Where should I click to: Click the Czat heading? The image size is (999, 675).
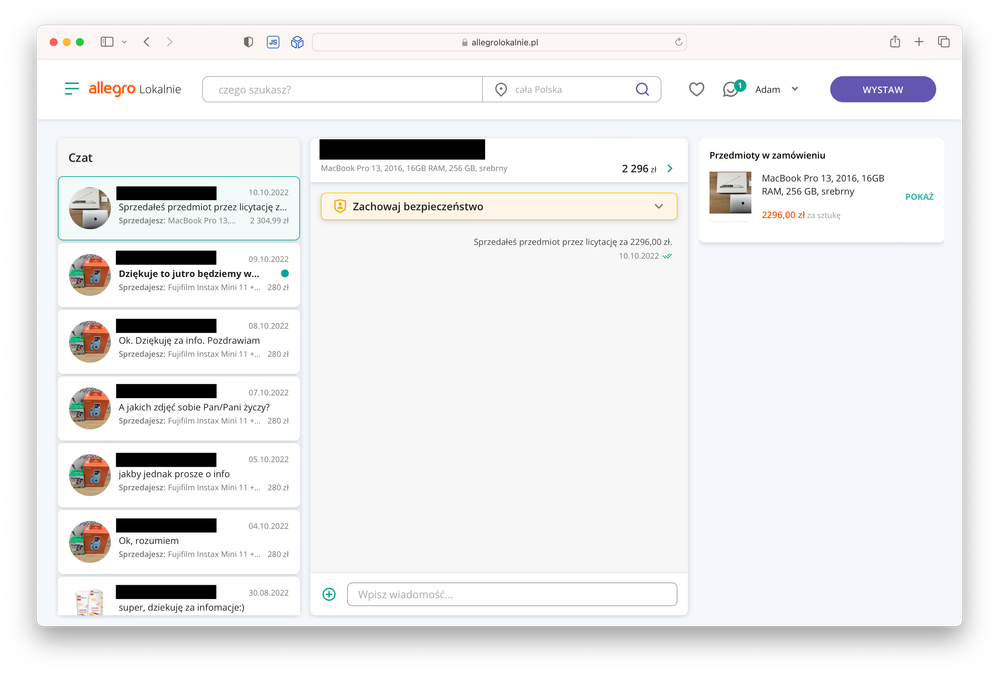(x=80, y=157)
